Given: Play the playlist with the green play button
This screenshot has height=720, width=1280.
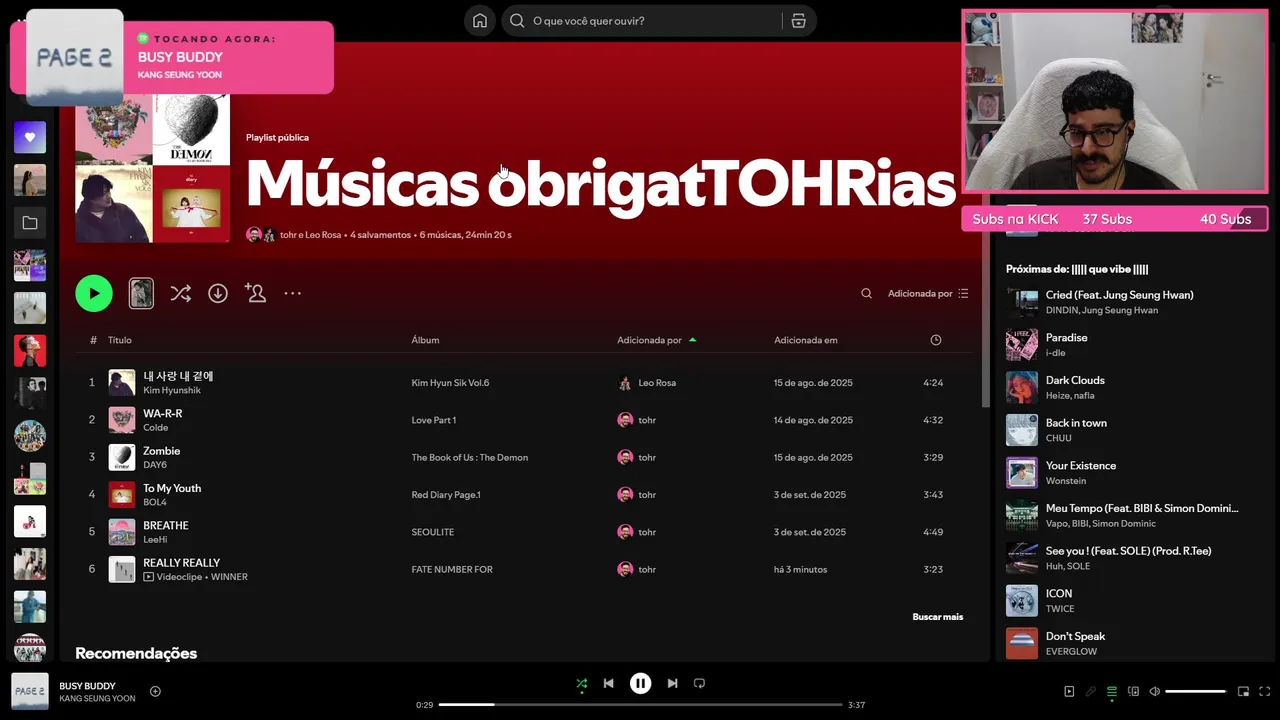Looking at the screenshot, I should [94, 293].
